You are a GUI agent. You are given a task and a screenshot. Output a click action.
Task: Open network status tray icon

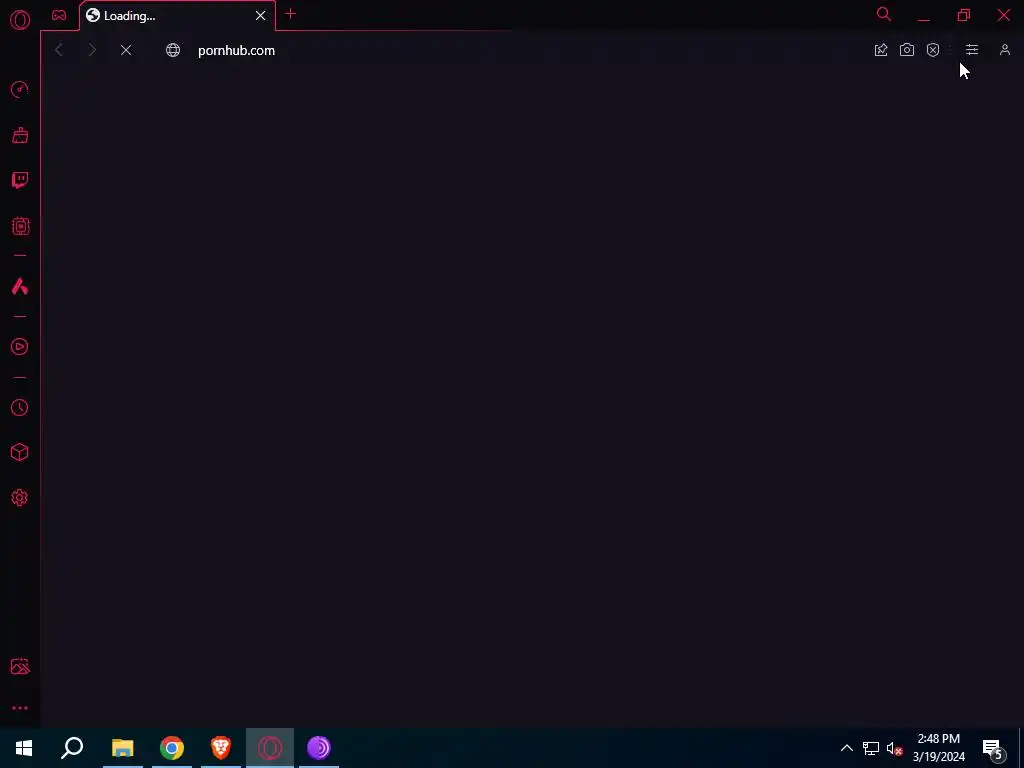point(871,748)
